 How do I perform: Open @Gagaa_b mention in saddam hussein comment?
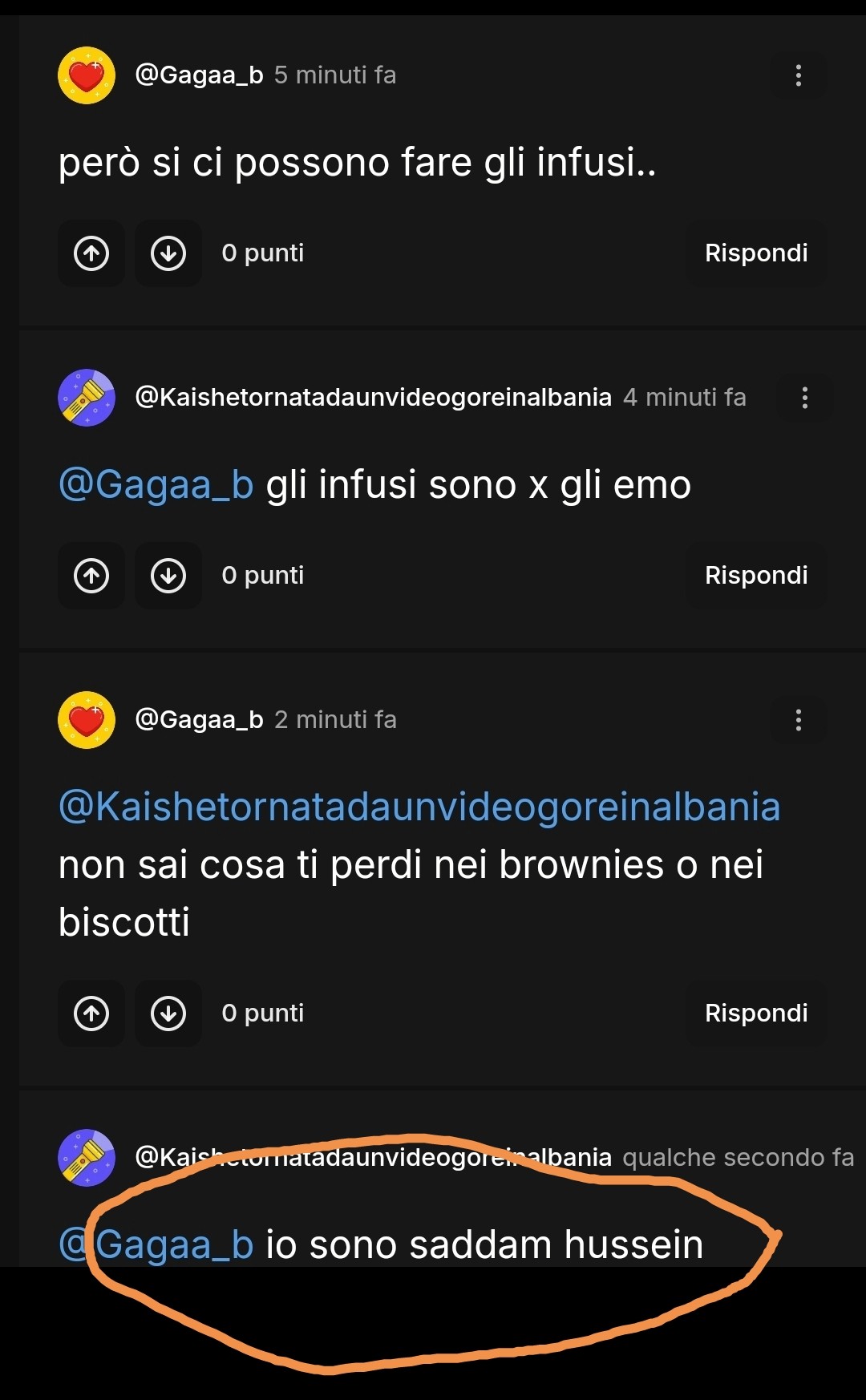pyautogui.click(x=156, y=1245)
